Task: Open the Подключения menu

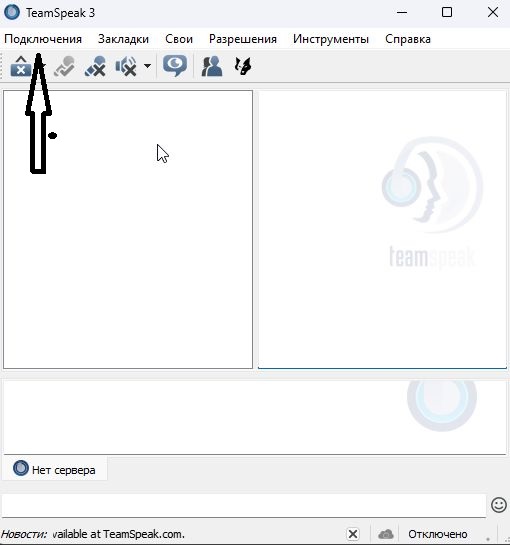Action: [x=43, y=39]
